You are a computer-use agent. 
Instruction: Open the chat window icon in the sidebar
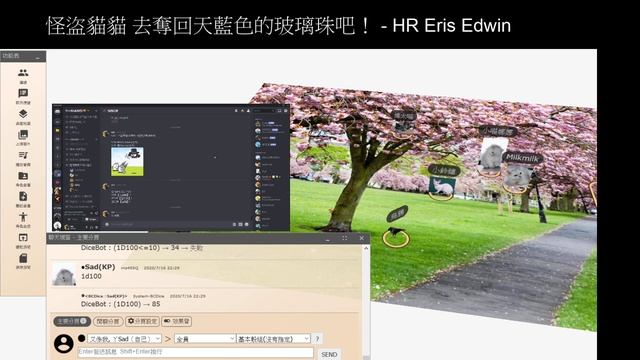pos(23,93)
